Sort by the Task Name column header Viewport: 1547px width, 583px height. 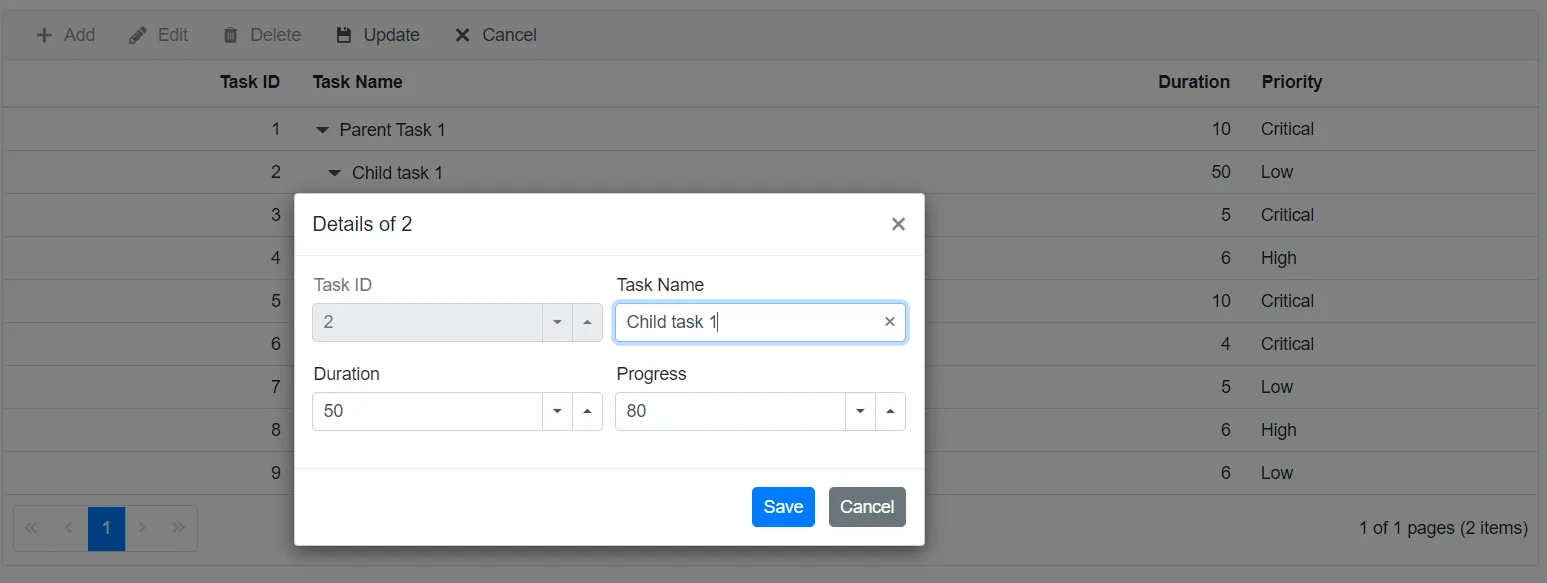[x=357, y=82]
